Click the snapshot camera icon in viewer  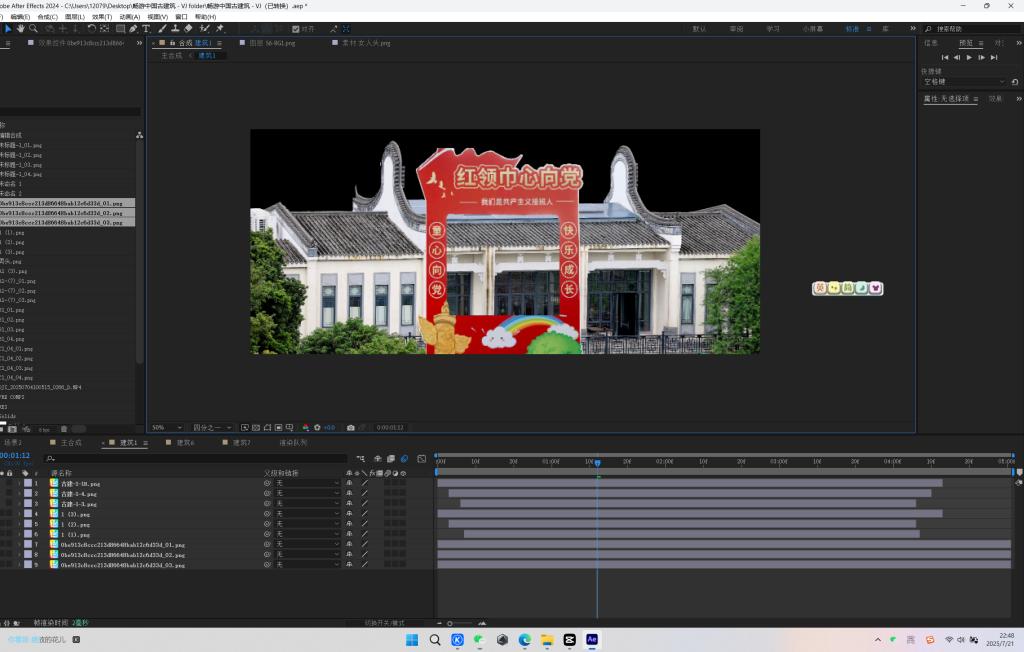click(x=351, y=427)
